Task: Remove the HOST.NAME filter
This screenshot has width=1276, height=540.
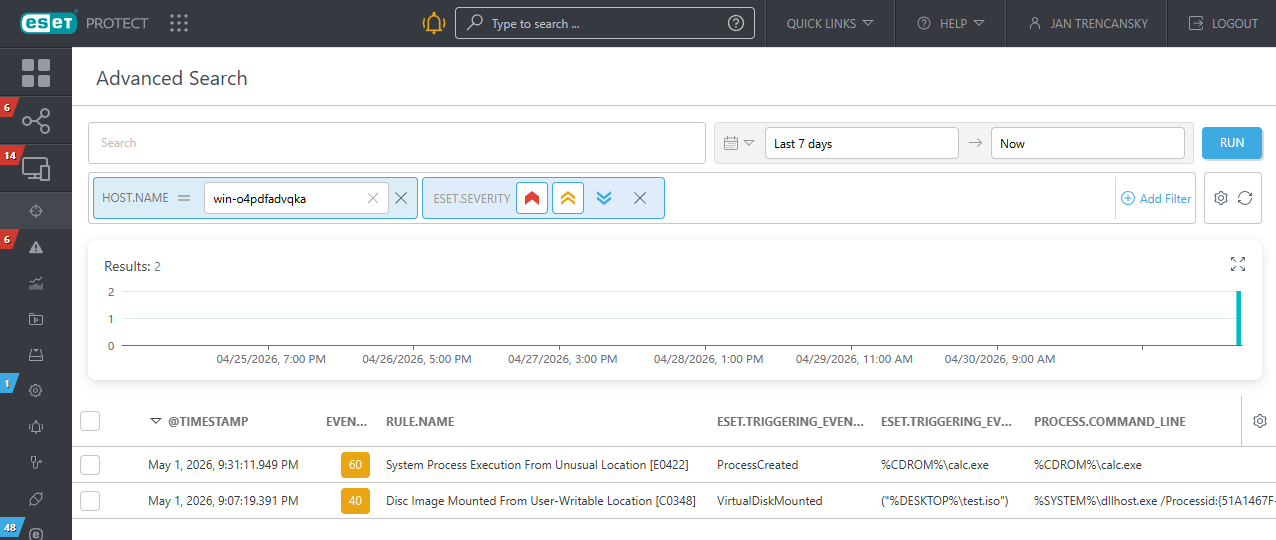Action: click(x=401, y=198)
